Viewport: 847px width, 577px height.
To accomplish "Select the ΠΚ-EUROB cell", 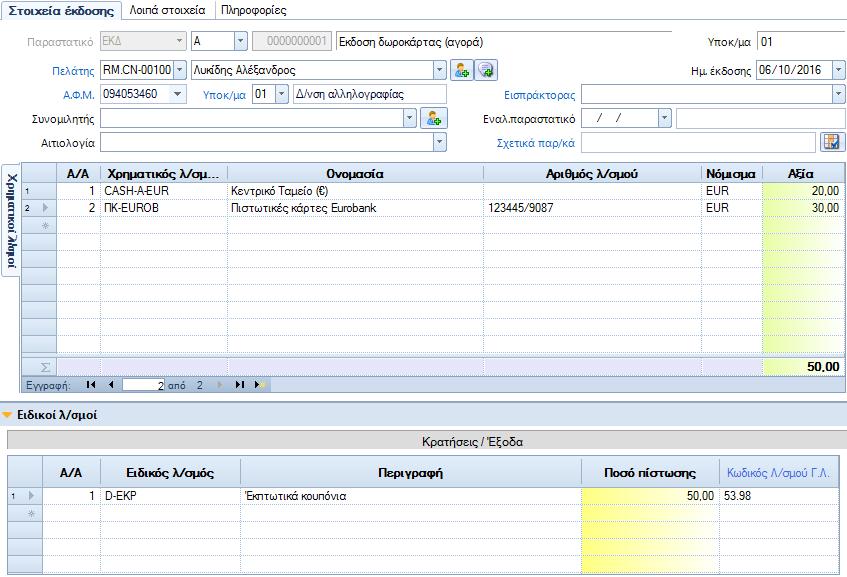I will tap(164, 207).
